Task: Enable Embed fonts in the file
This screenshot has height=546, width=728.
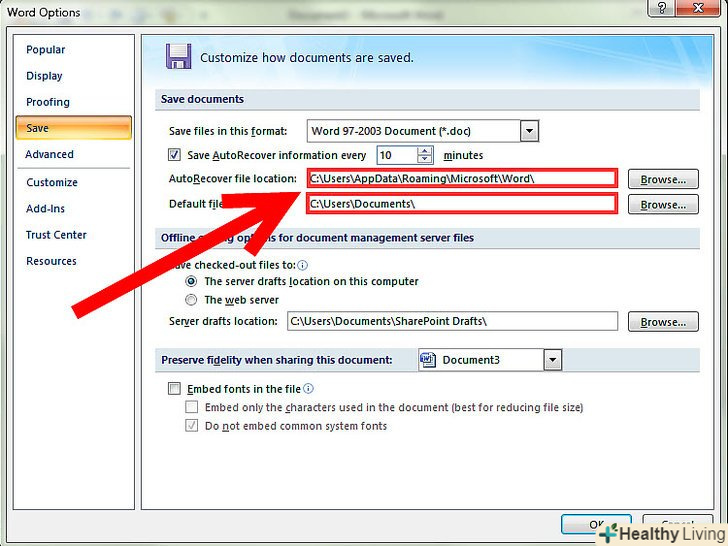Action: pyautogui.click(x=174, y=389)
